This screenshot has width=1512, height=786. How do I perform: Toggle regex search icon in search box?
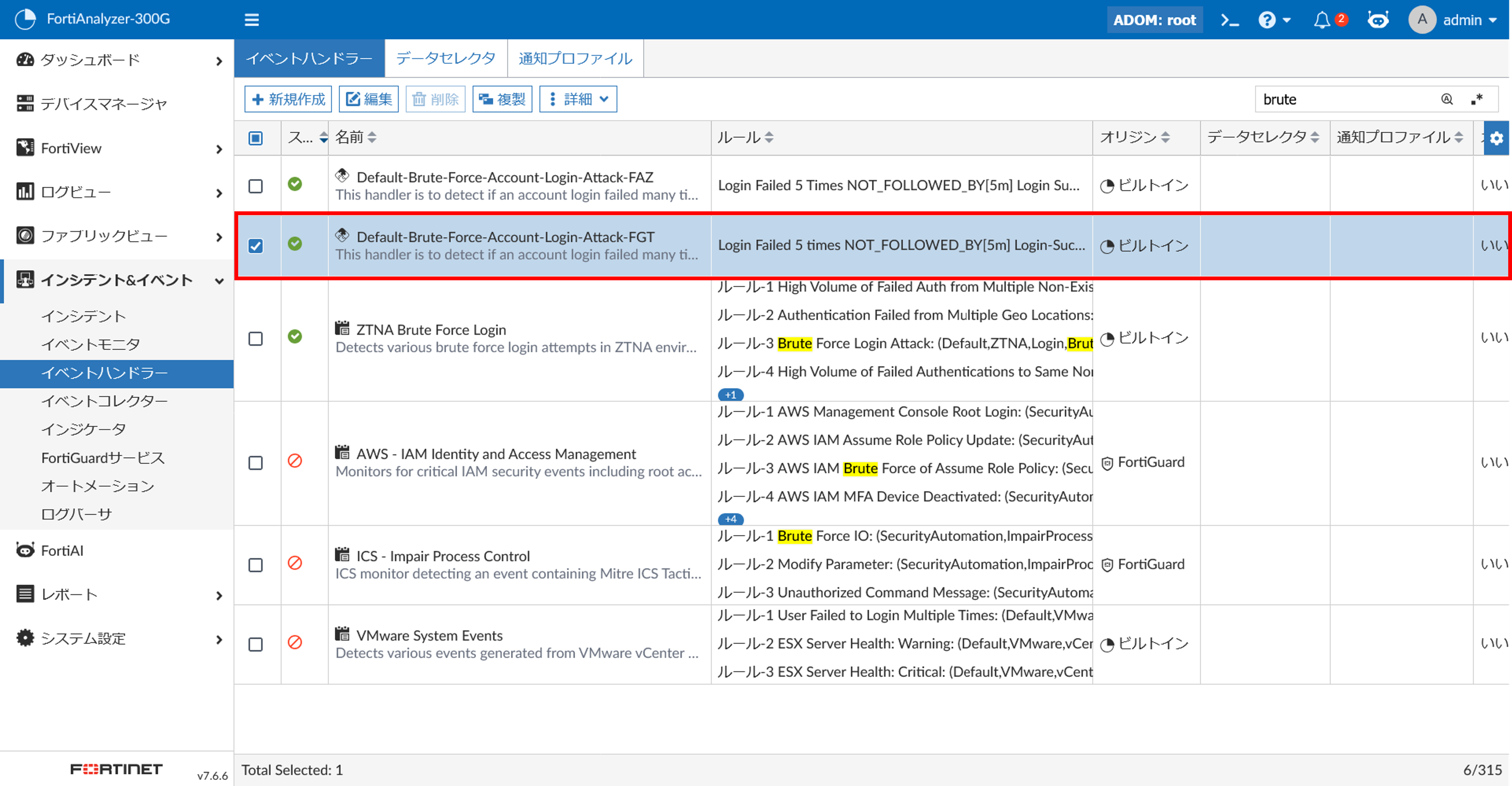pos(1477,99)
